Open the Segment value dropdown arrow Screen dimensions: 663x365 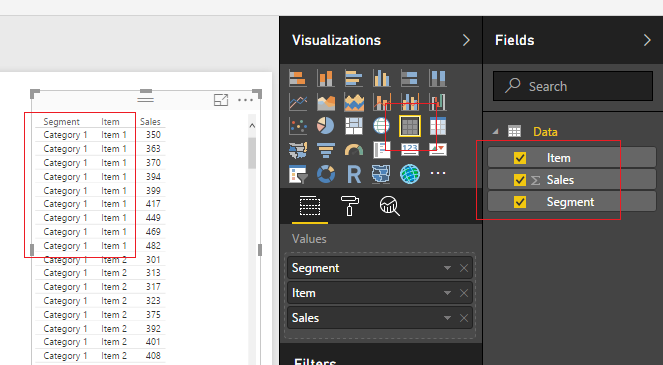click(x=447, y=268)
